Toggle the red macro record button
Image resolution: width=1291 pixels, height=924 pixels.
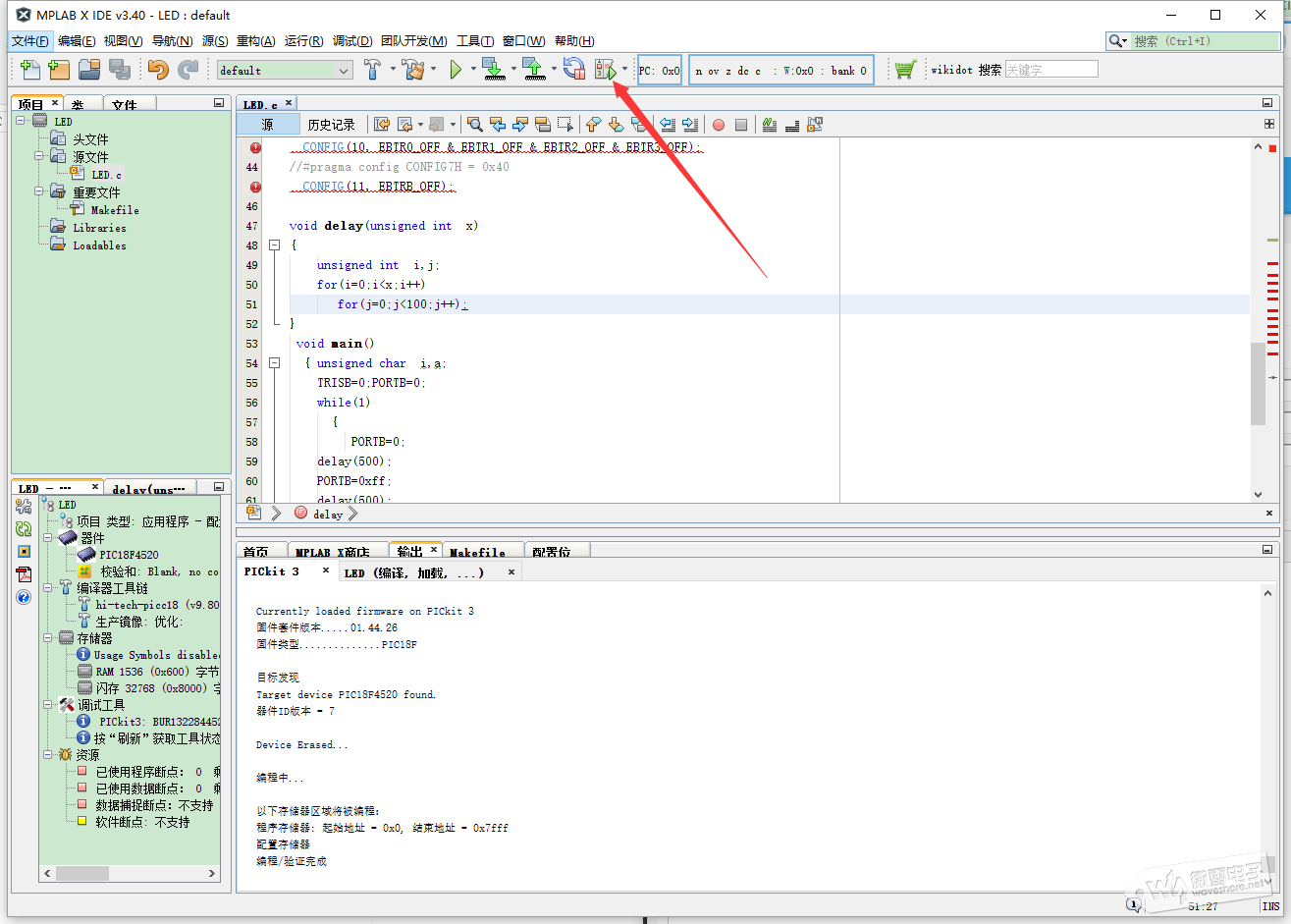[719, 125]
